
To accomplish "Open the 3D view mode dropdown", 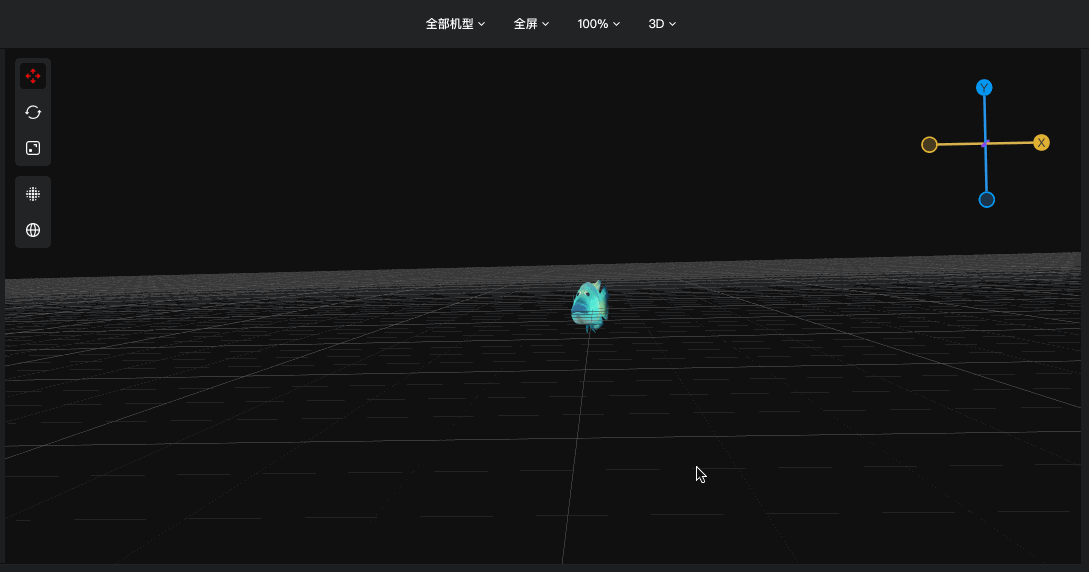I will tap(662, 24).
